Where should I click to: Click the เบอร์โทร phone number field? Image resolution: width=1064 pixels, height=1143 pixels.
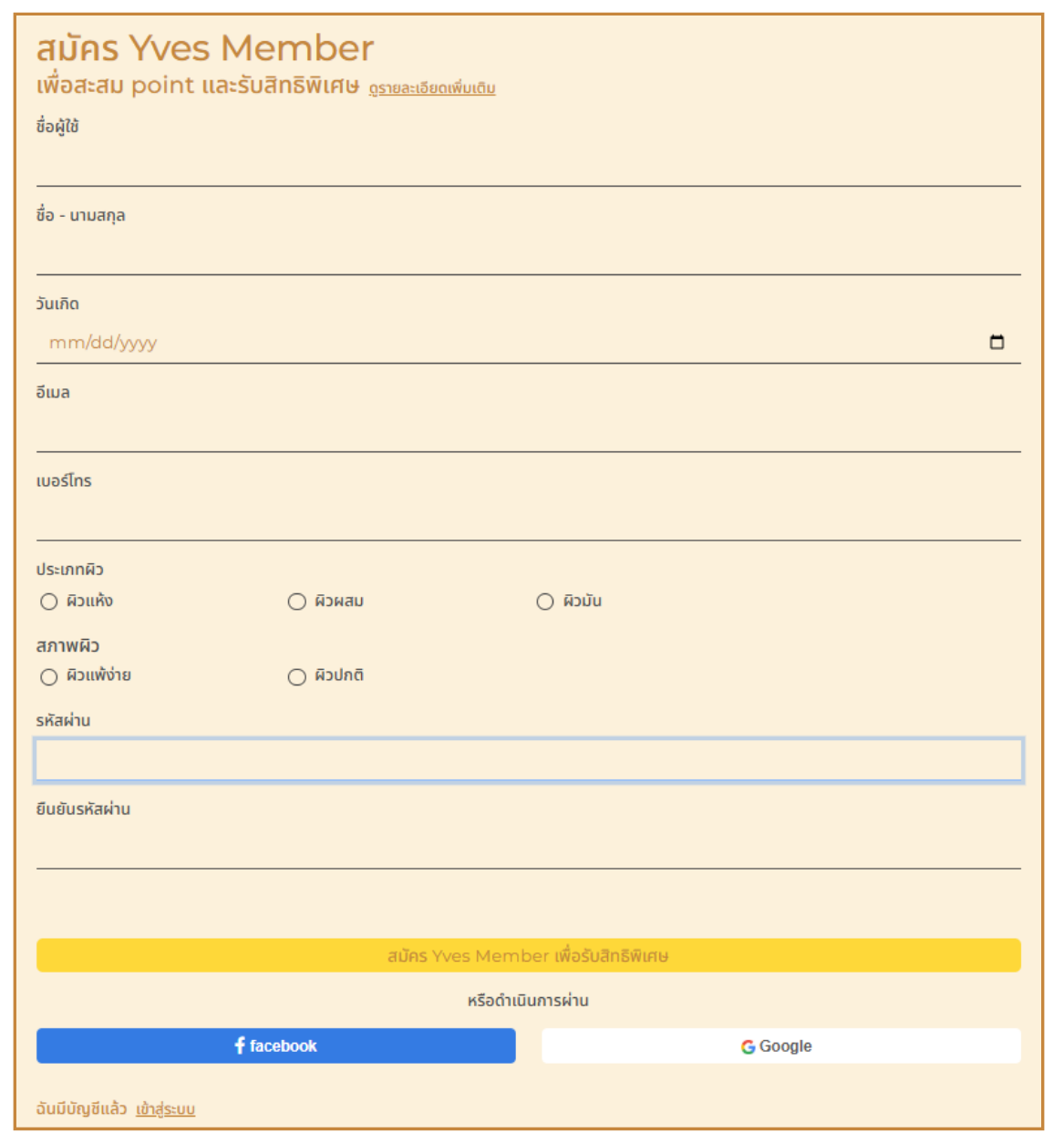pyautogui.click(x=529, y=520)
